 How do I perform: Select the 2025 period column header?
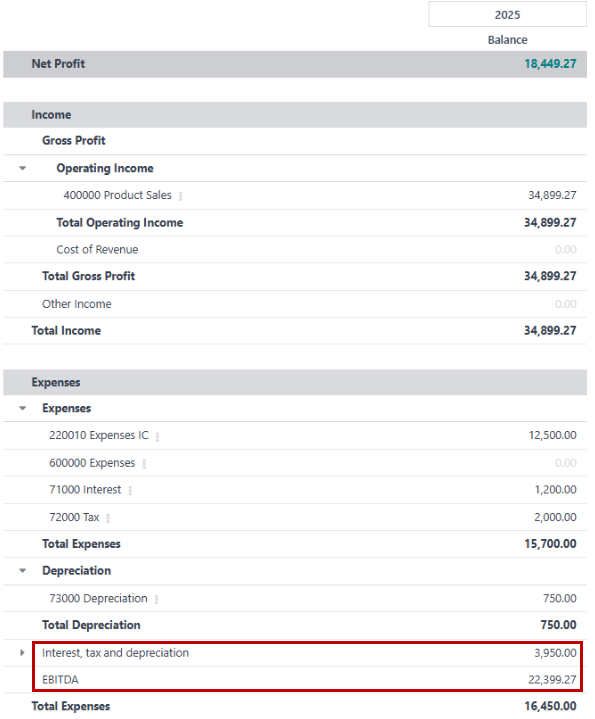[x=507, y=15]
